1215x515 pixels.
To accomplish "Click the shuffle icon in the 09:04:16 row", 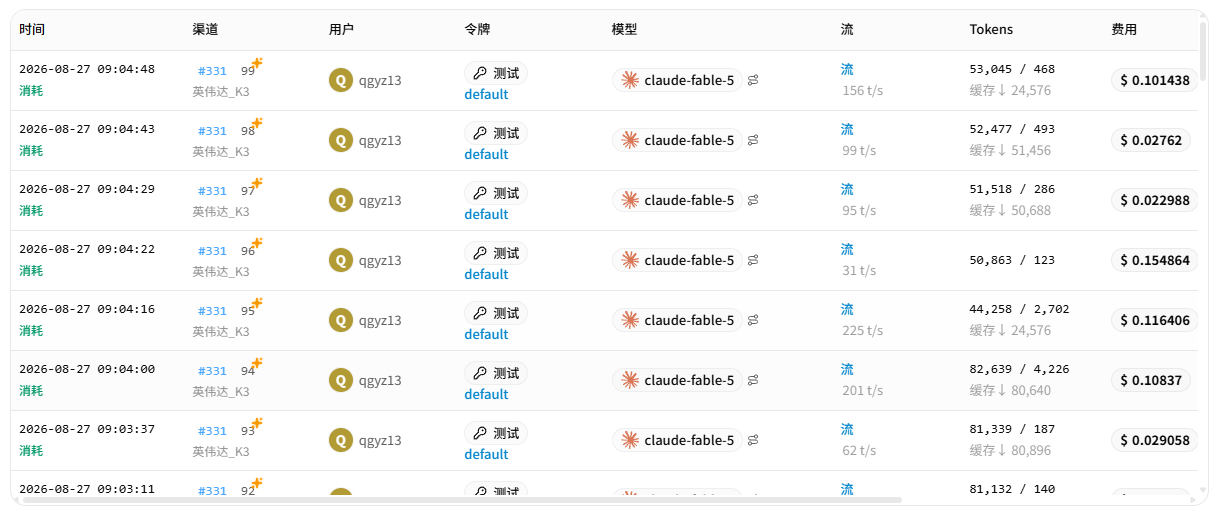I will point(753,320).
